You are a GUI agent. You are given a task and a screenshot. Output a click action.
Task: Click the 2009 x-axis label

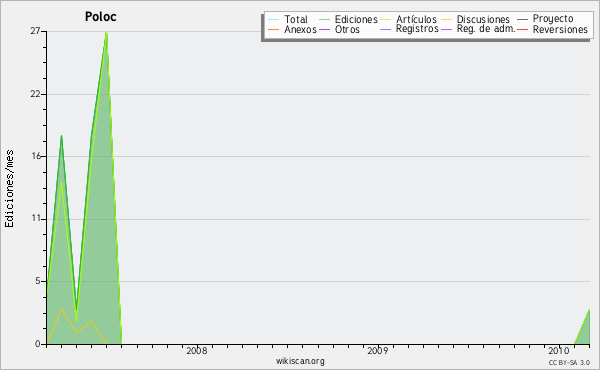point(378,350)
